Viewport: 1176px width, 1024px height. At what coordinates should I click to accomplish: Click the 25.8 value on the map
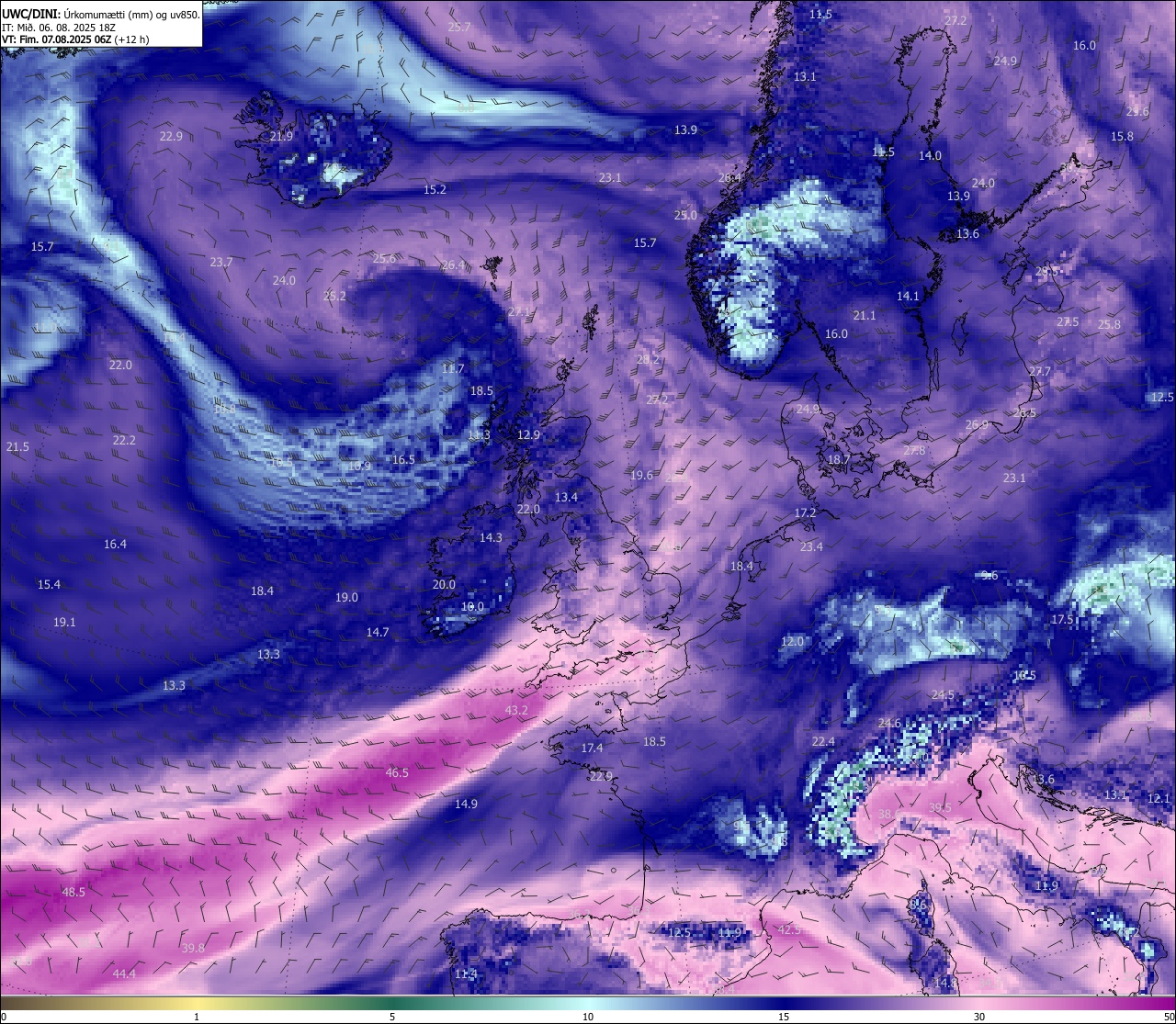click(x=1109, y=324)
